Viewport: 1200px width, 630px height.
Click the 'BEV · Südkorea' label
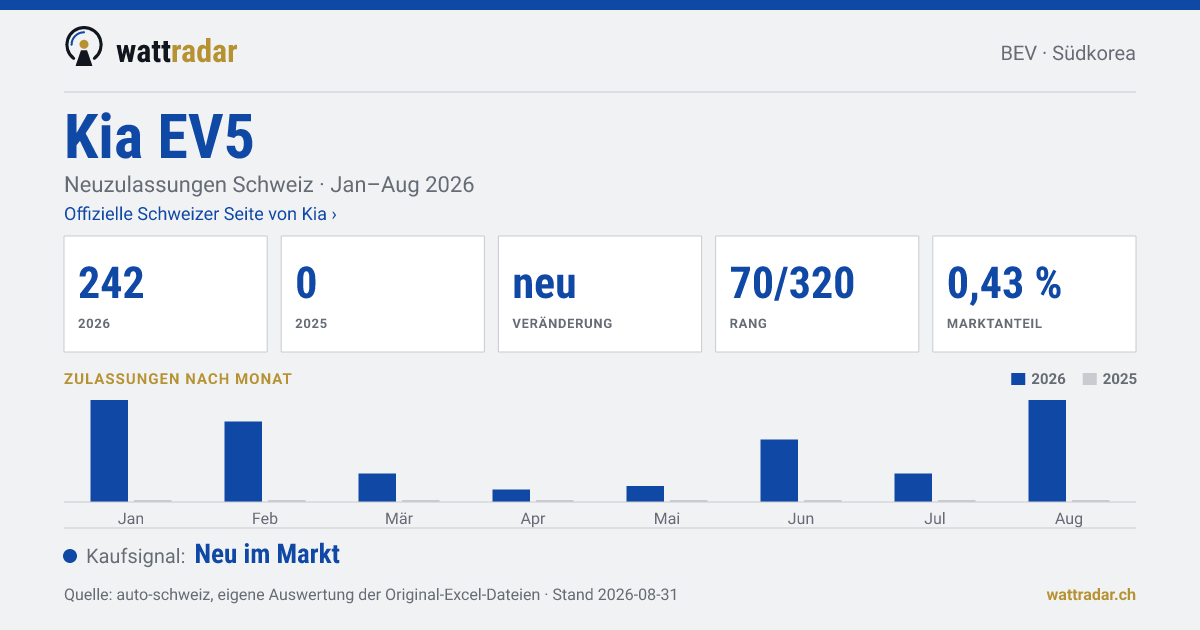point(1068,53)
